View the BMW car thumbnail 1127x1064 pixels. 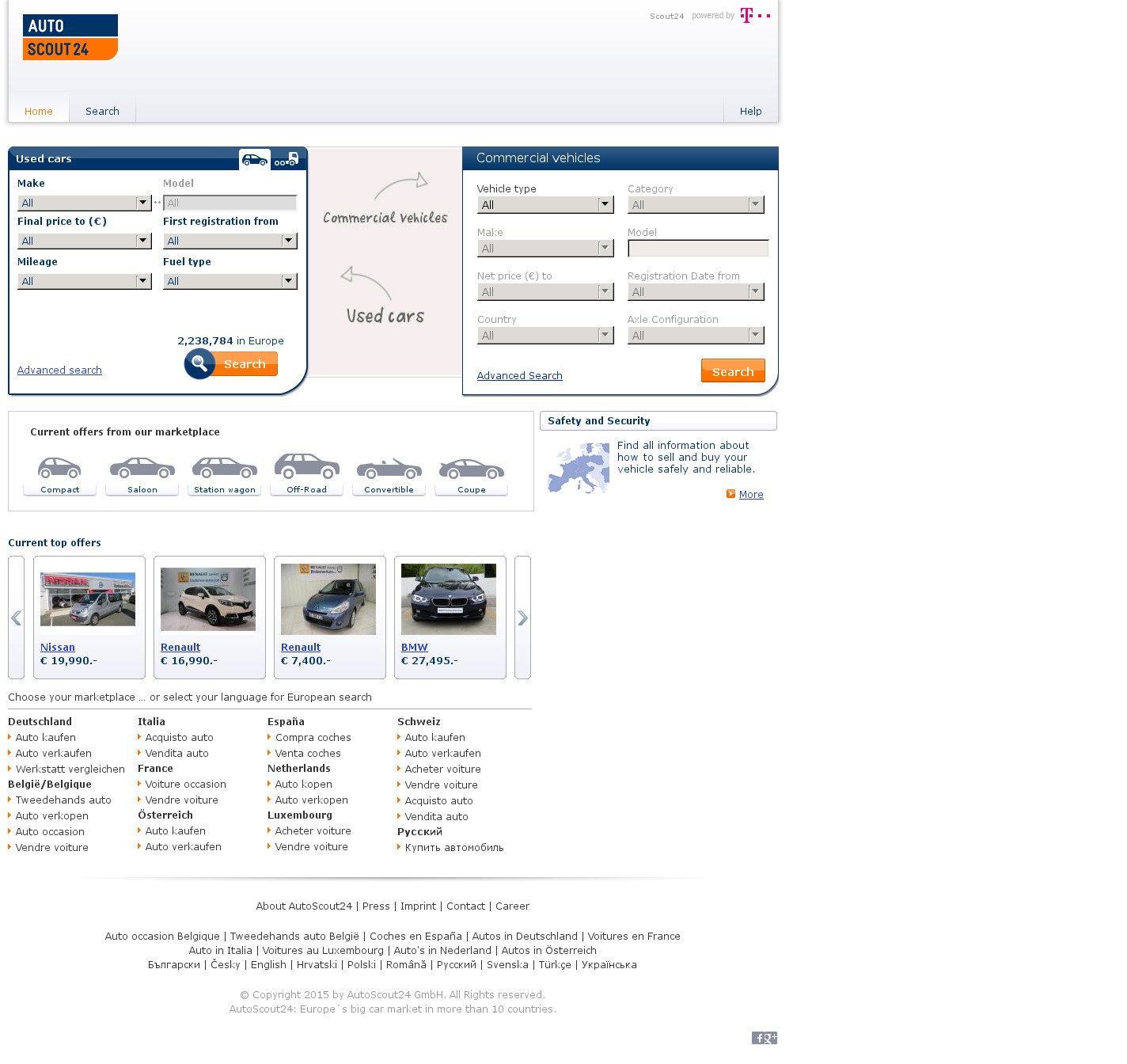coord(449,599)
